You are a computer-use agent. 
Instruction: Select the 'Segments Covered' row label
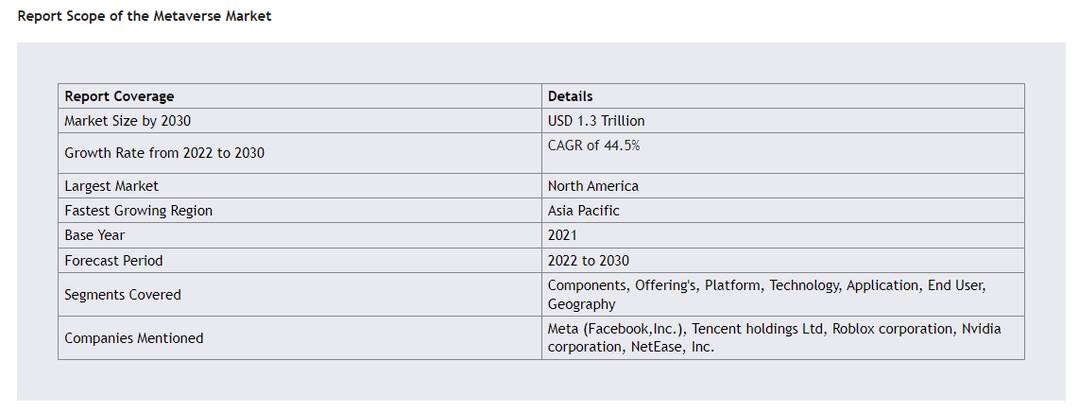pyautogui.click(x=122, y=294)
